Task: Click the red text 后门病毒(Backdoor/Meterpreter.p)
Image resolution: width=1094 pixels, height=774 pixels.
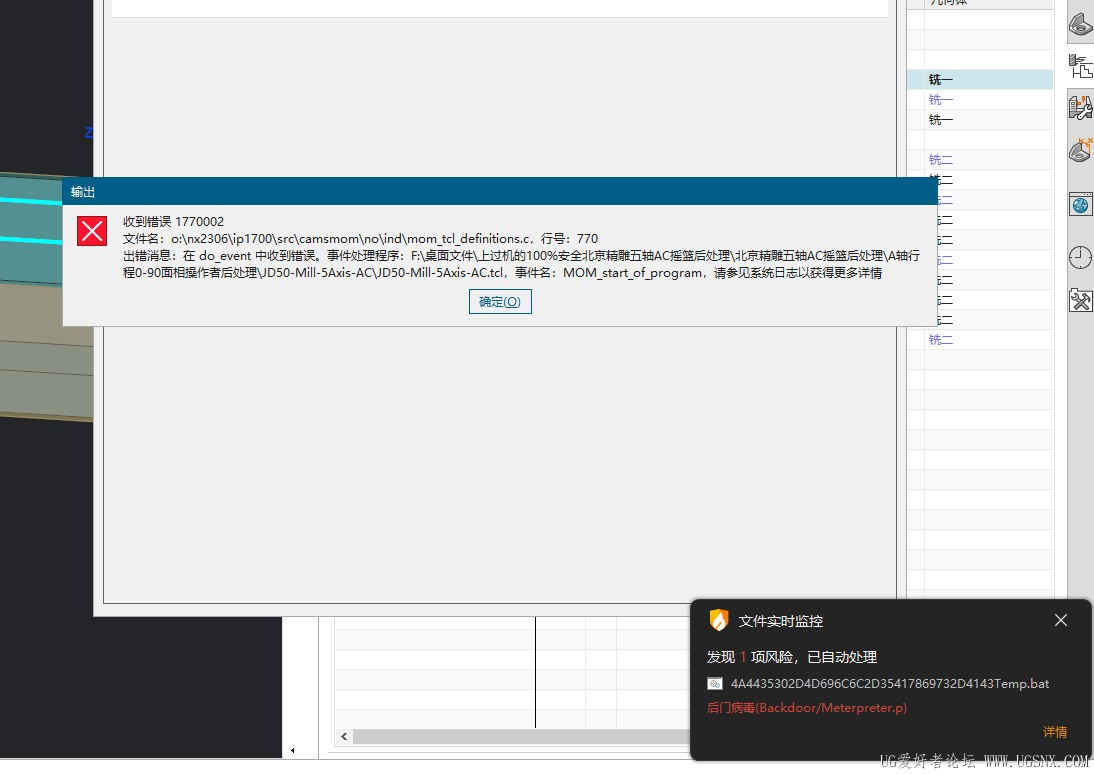Action: coord(807,708)
